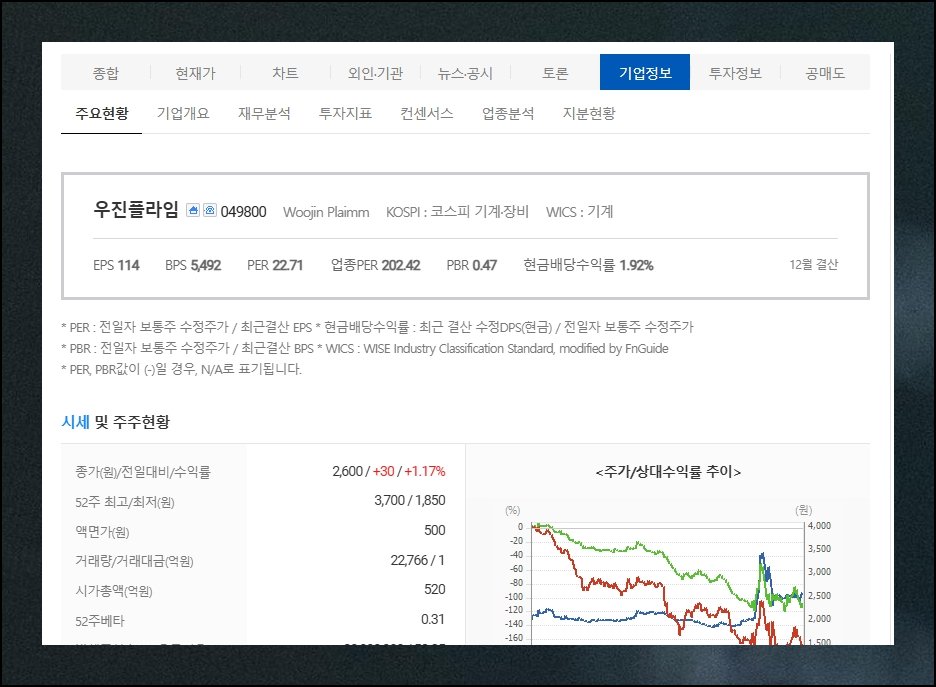Click the volume value 22,766 / 1
936x687 pixels.
tap(417, 560)
